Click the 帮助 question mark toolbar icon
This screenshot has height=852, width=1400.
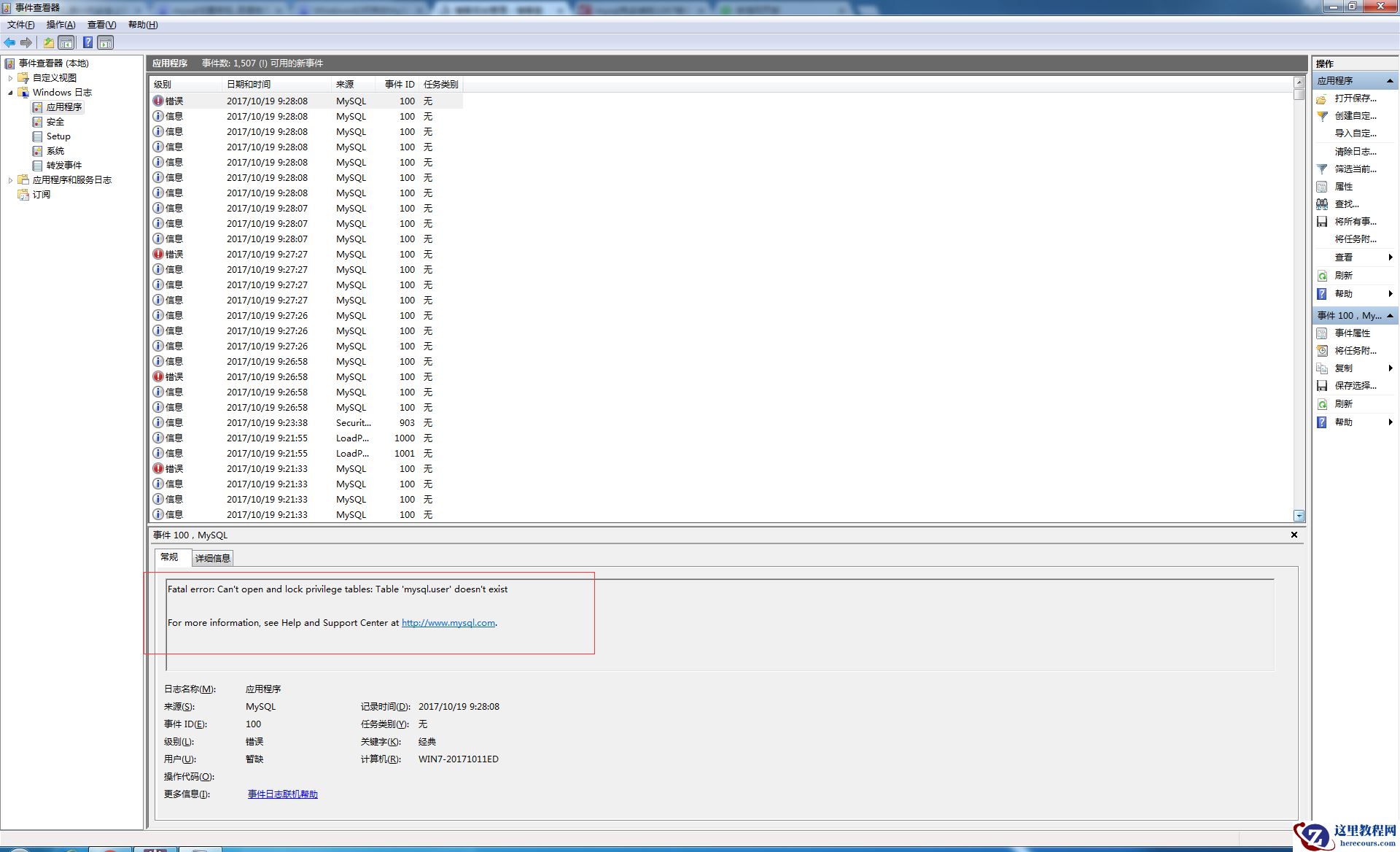point(87,42)
